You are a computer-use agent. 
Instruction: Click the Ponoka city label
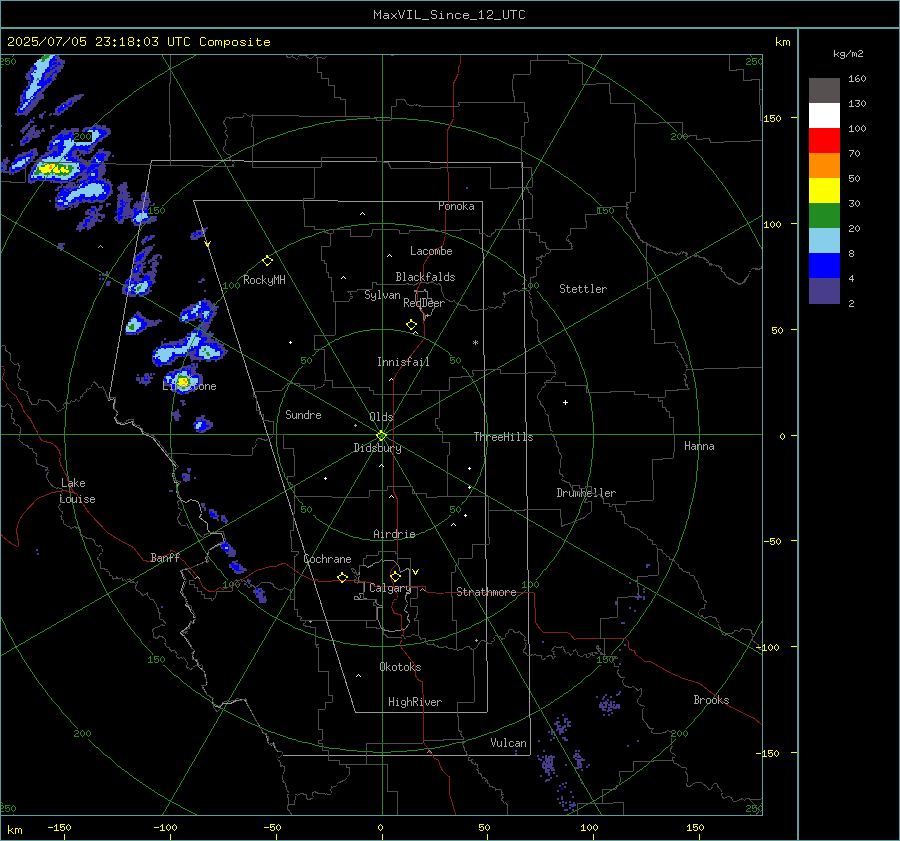(456, 206)
